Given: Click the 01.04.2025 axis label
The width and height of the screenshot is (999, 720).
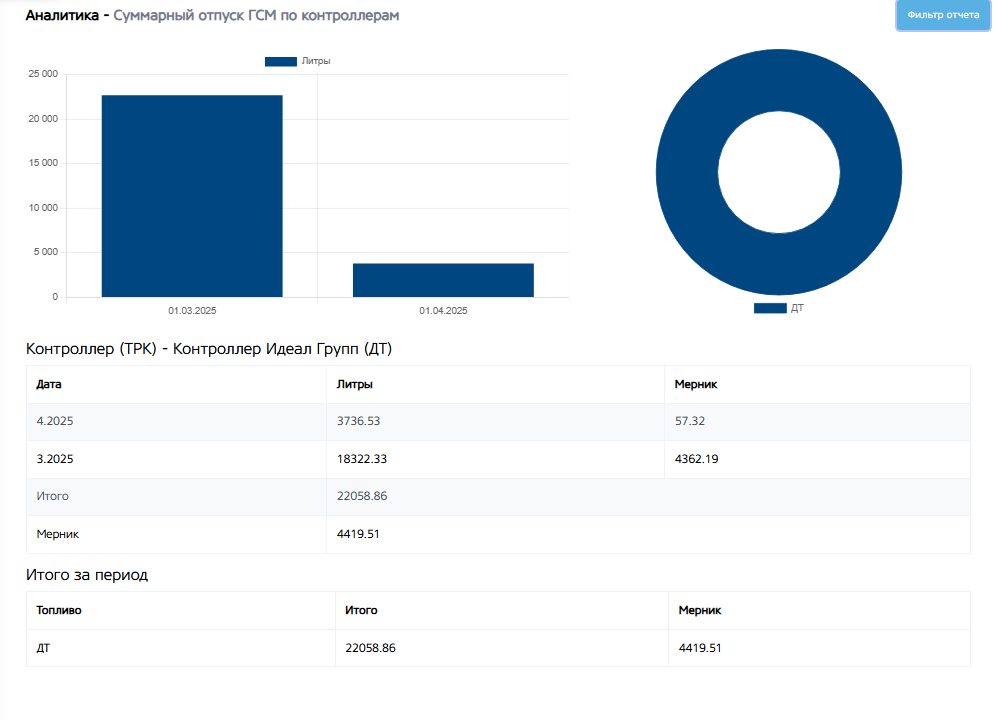Looking at the screenshot, I should pyautogui.click(x=443, y=311).
